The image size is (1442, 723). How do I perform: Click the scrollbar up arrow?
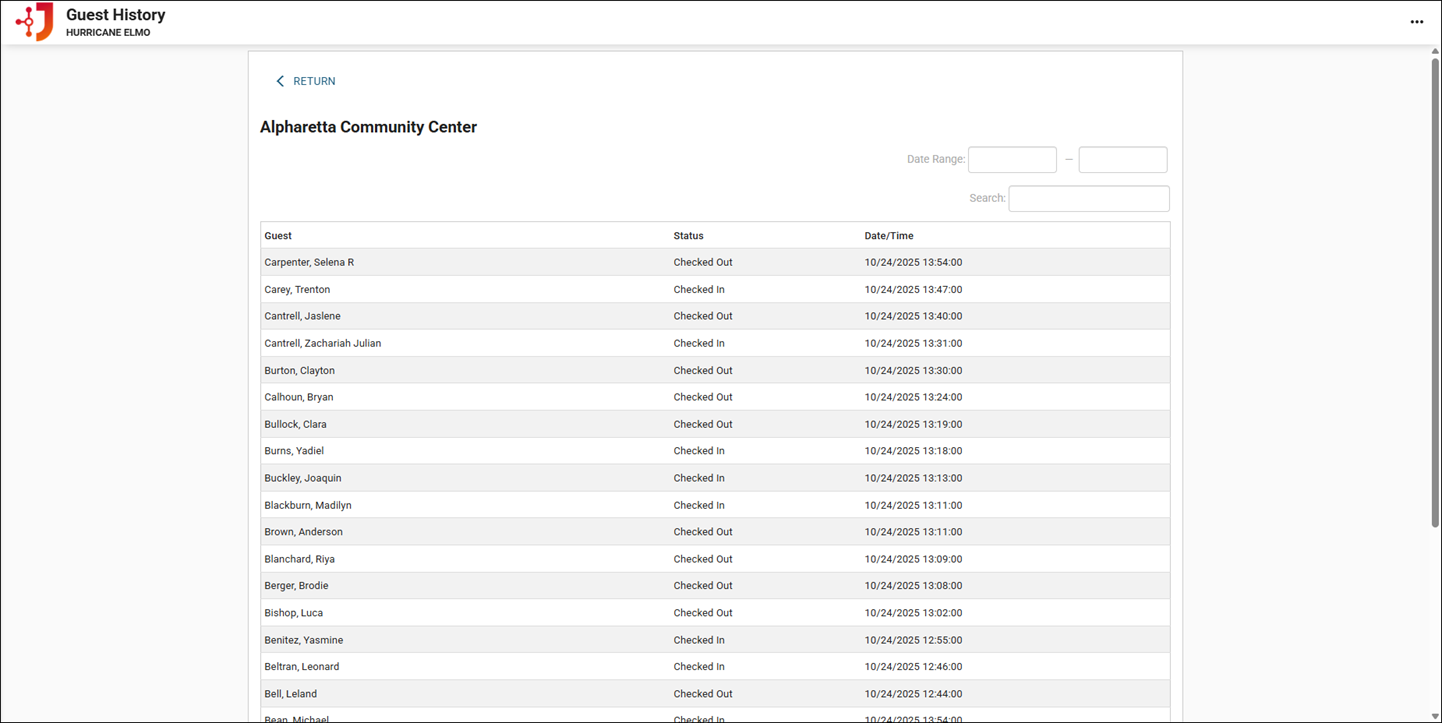[x=1435, y=51]
